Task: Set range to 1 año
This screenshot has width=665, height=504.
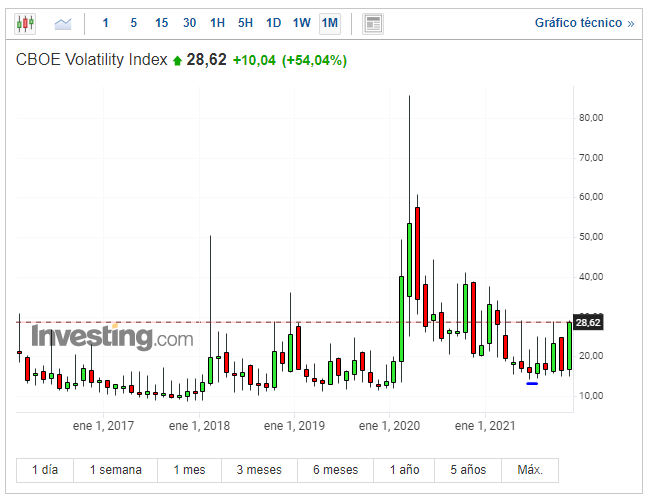Action: [x=404, y=470]
